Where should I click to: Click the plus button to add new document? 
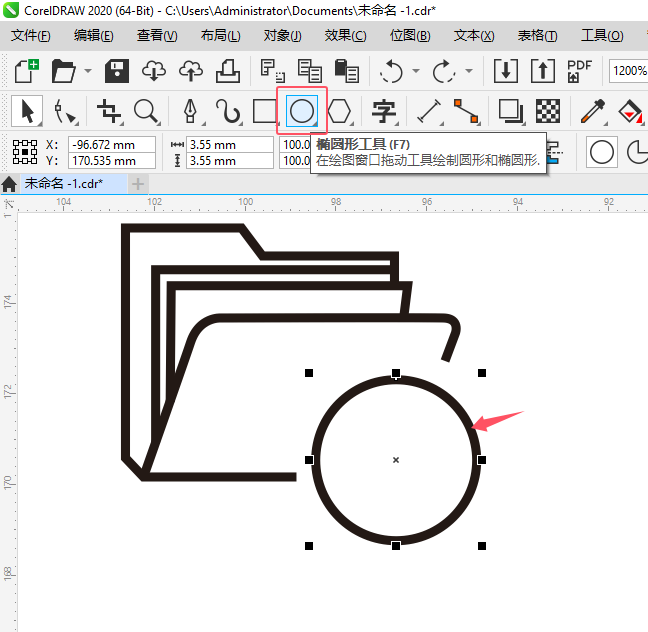coord(138,184)
